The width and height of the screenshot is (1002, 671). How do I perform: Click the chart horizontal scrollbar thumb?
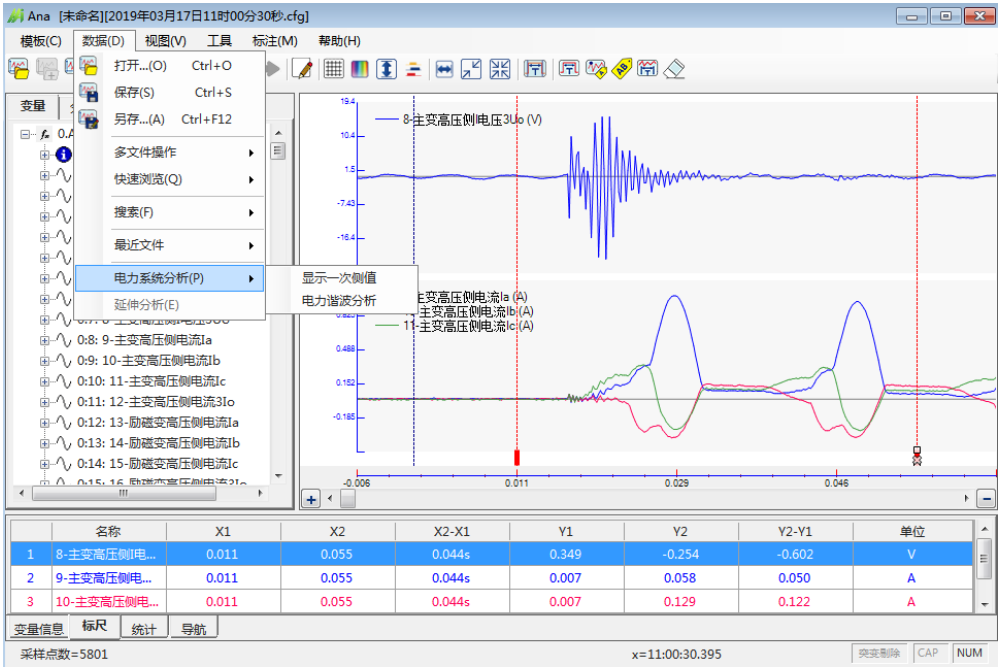348,499
